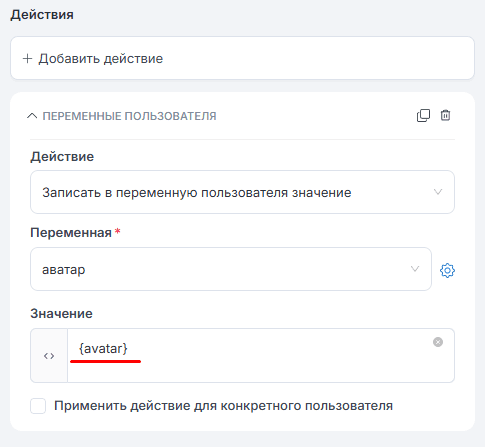485x447 pixels.
Task: Duplicate the user variables action block
Action: 423,116
